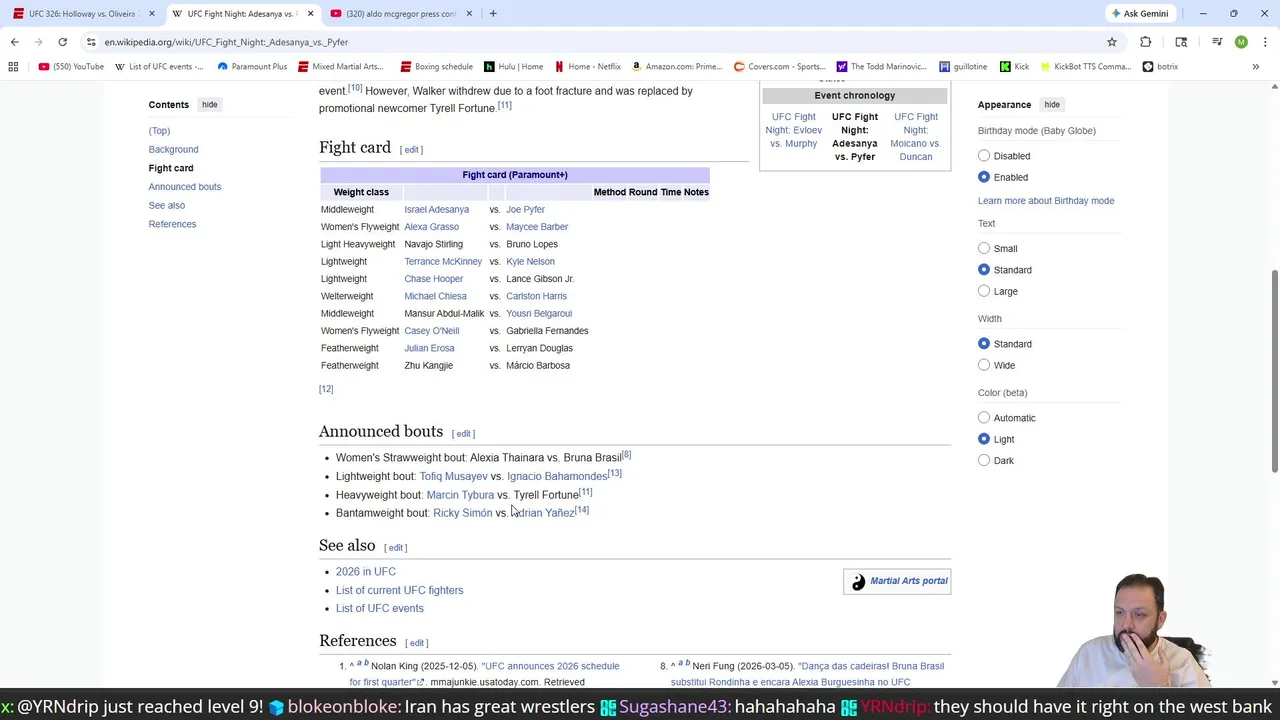This screenshot has height=720, width=1280.
Task: Open Alexa Grasso article link
Action: click(431, 227)
